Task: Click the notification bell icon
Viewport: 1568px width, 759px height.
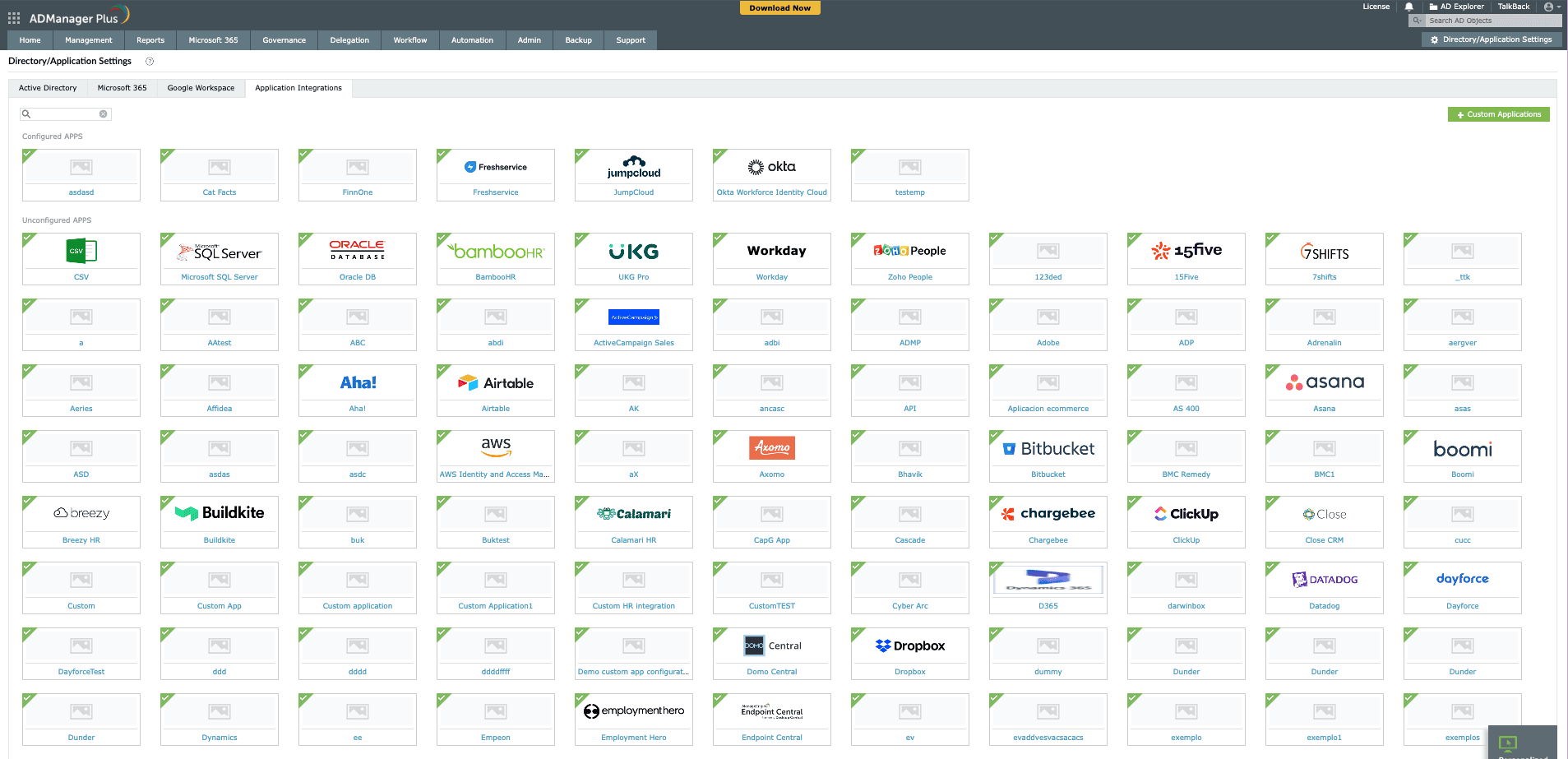Action: click(x=1409, y=7)
